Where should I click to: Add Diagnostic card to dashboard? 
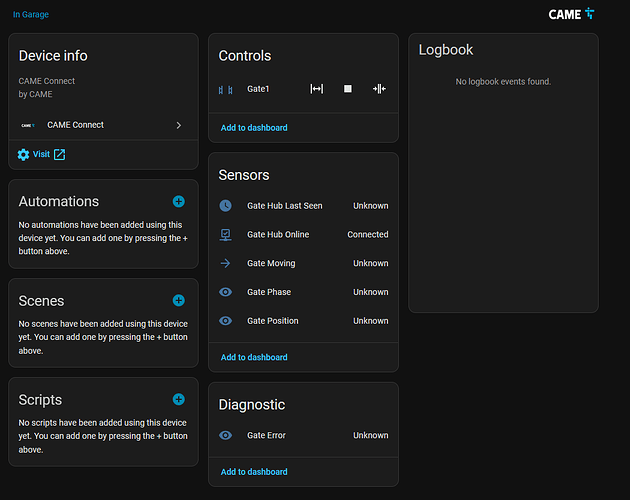point(254,472)
